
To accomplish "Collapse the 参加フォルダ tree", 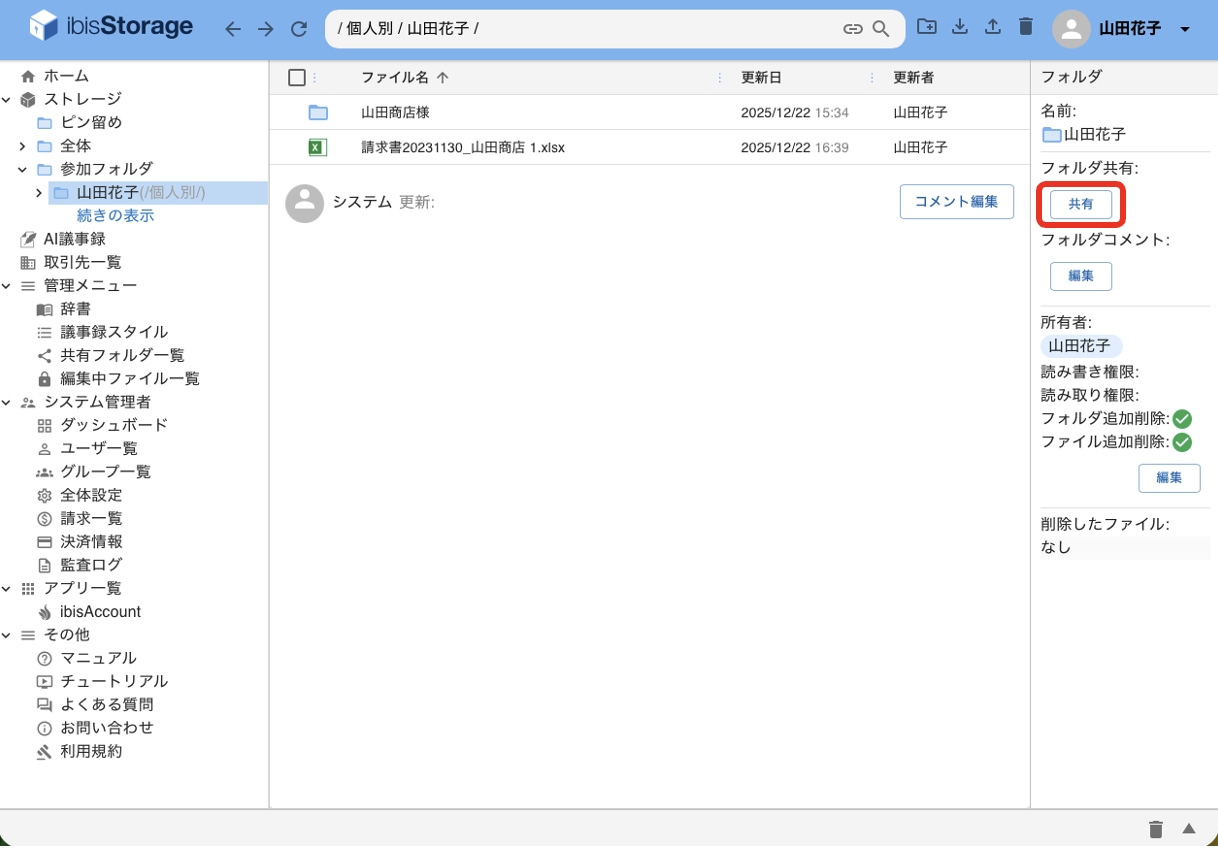I will (x=24, y=168).
